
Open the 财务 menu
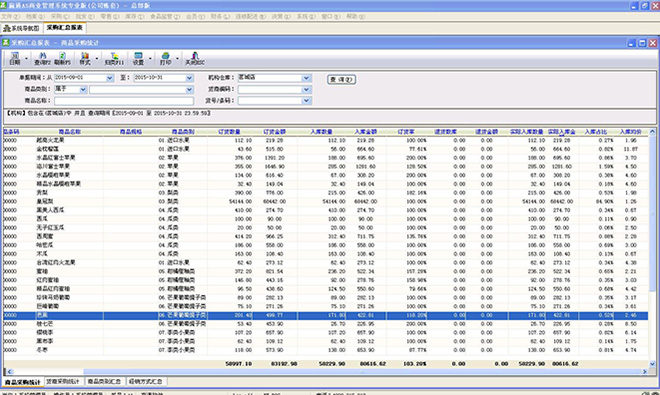pyautogui.click(x=220, y=16)
